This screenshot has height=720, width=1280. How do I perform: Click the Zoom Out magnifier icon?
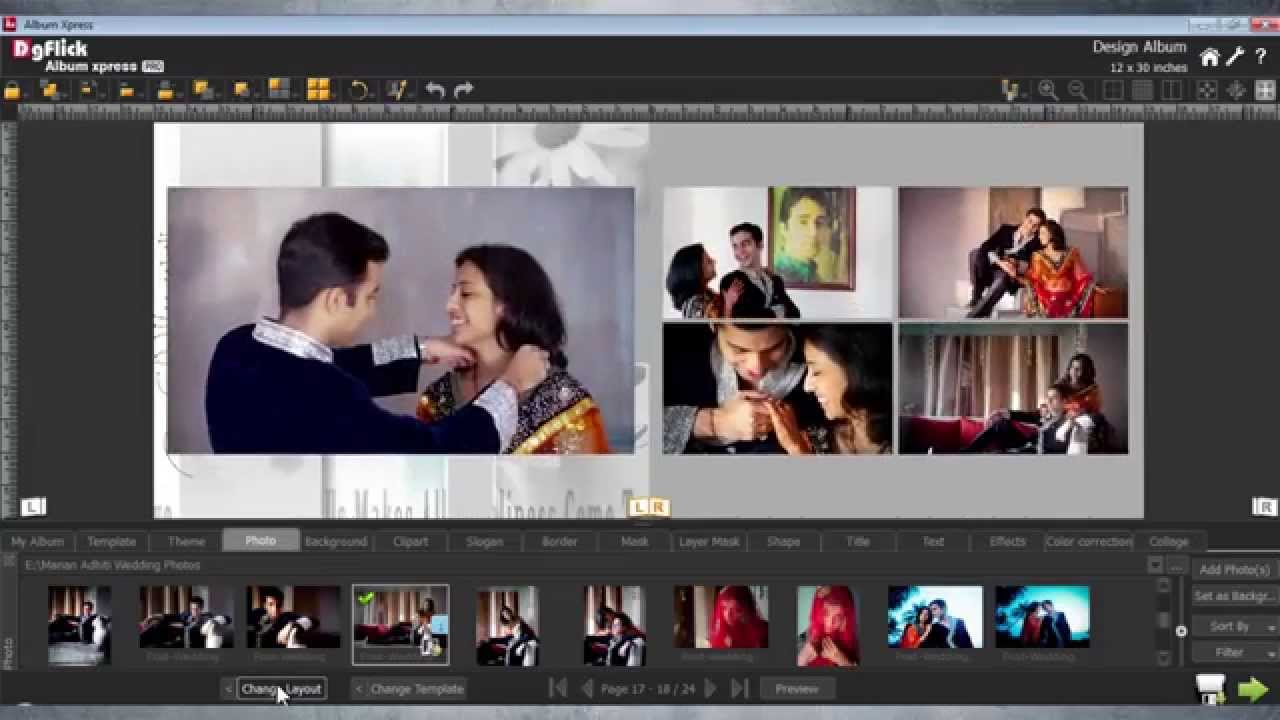[1078, 90]
